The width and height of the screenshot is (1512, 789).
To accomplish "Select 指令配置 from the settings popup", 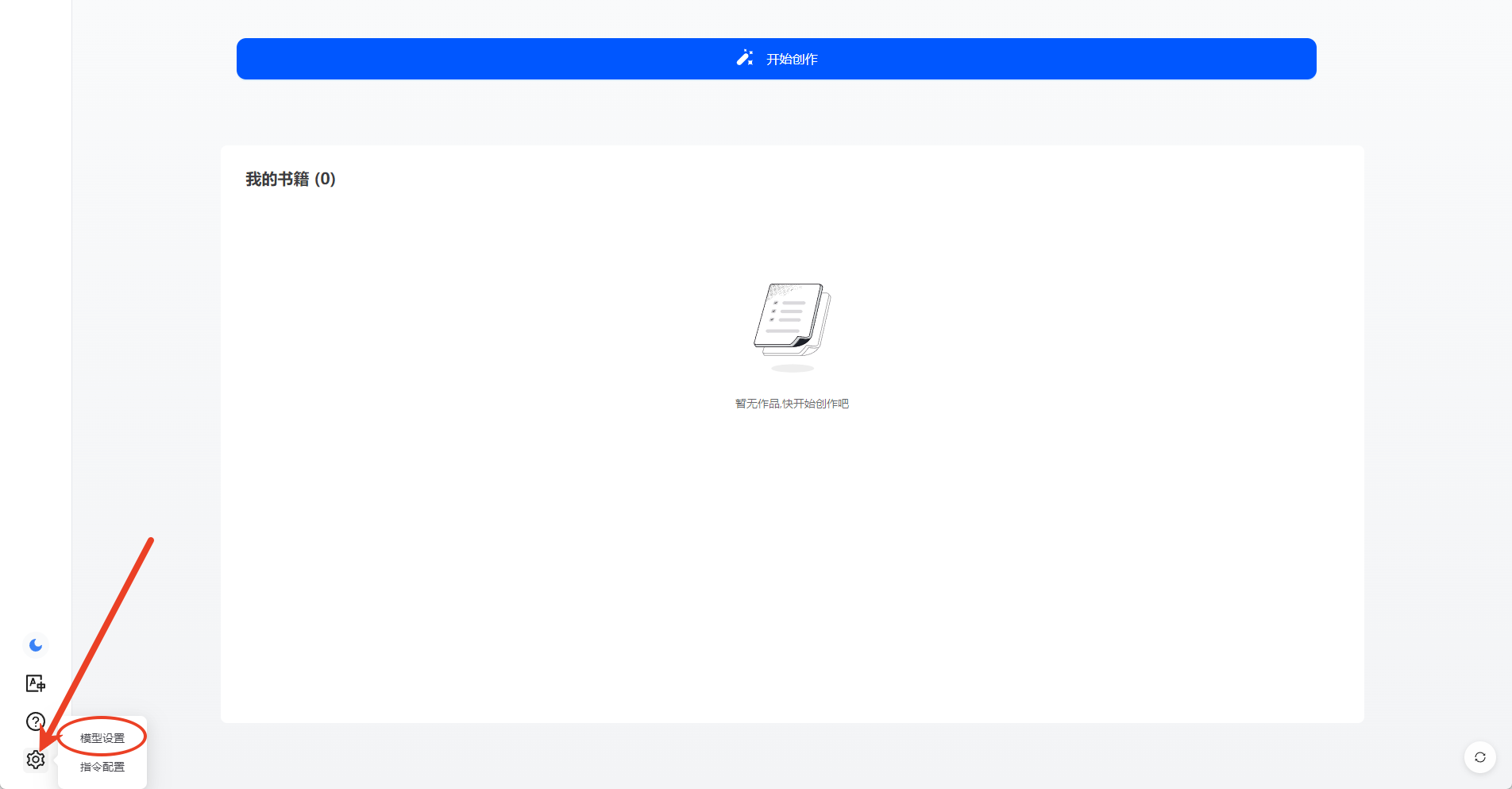I will point(102,767).
